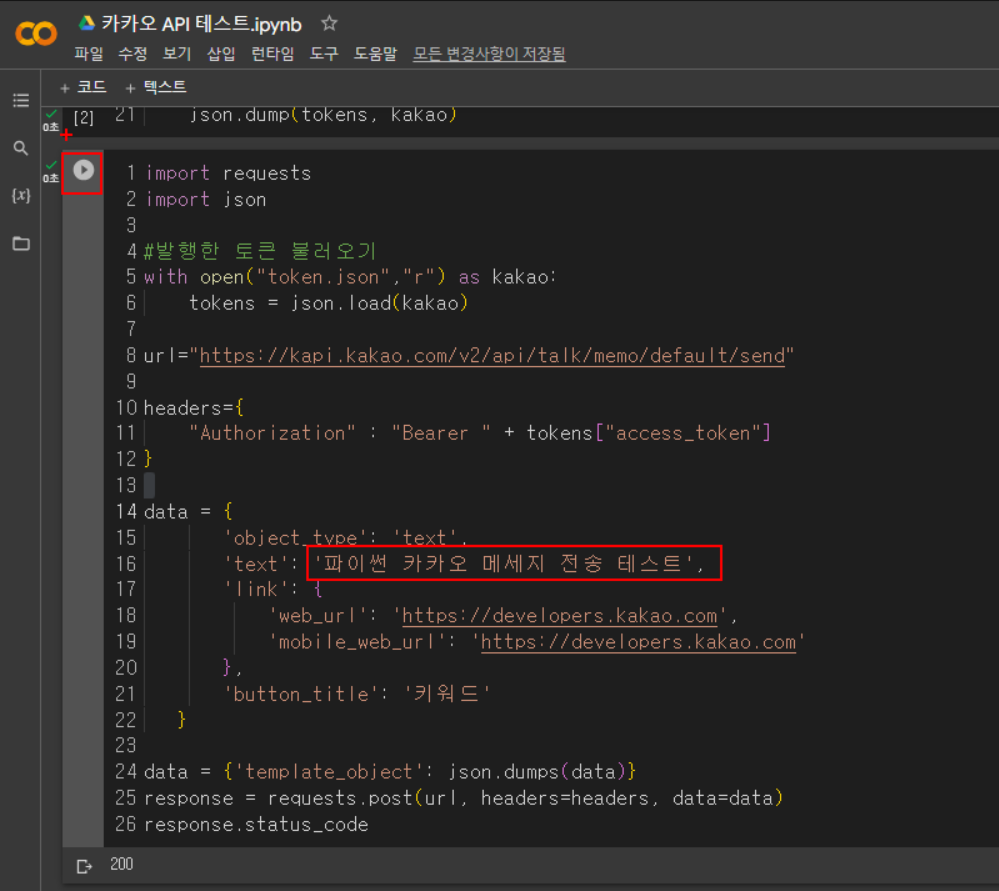
Task: Open the table of contents sidebar icon
Action: tap(21, 100)
